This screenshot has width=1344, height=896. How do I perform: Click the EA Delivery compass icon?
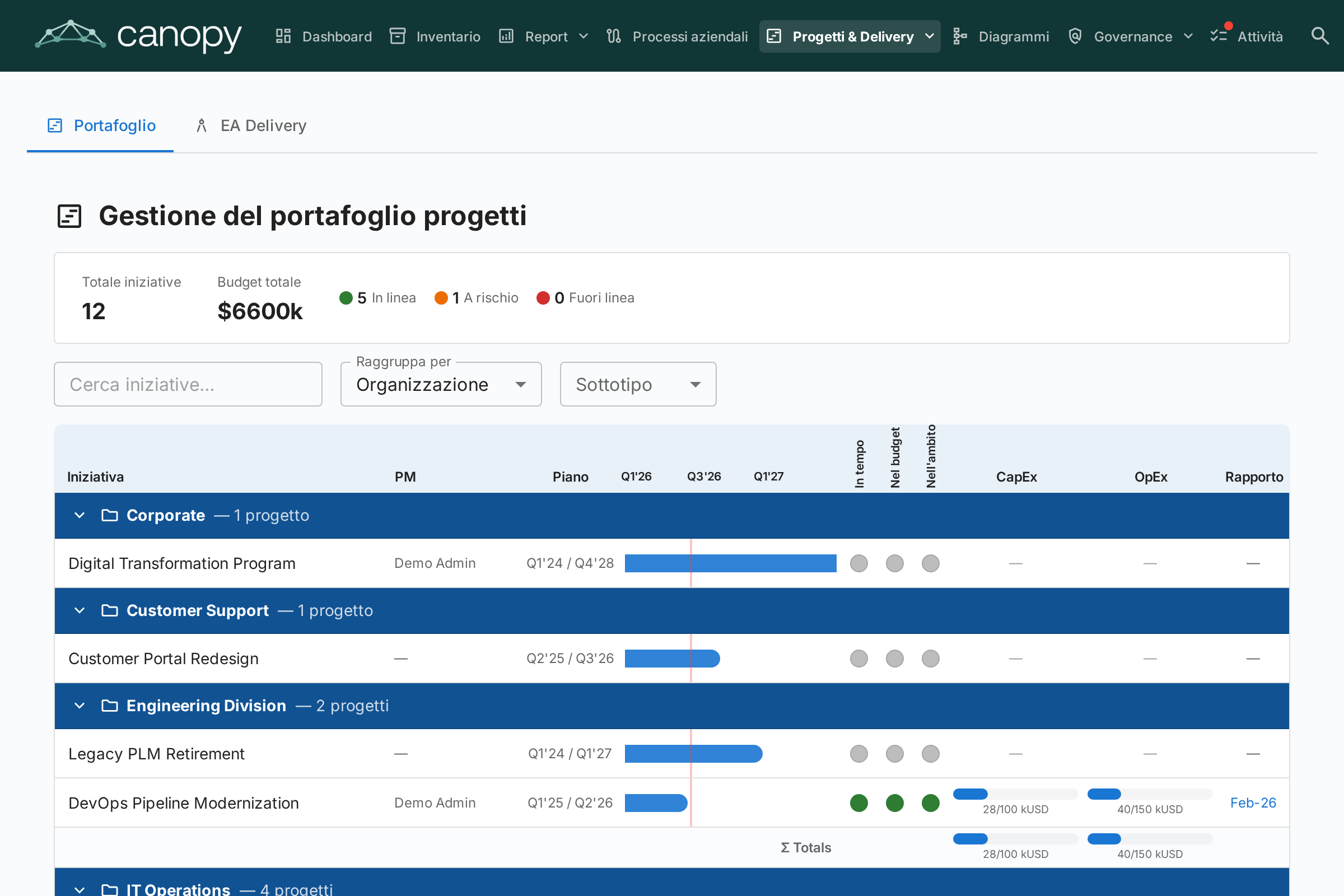point(201,125)
